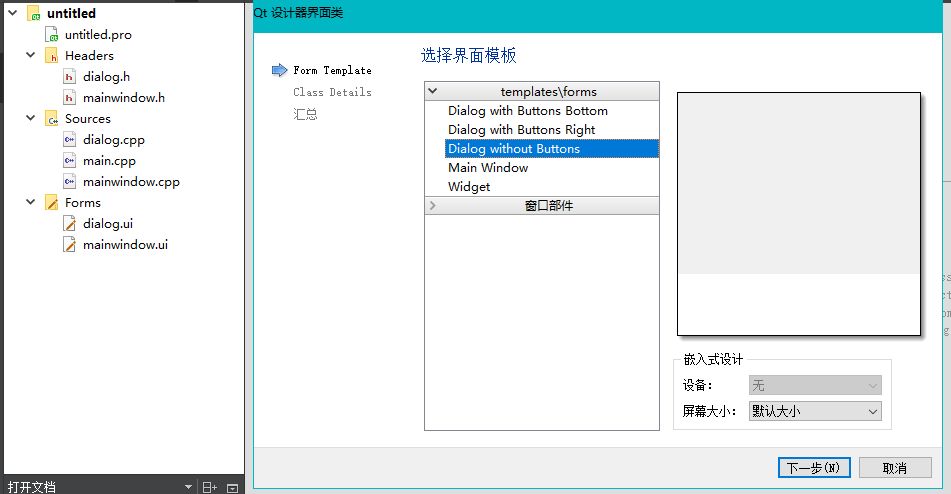
Task: Select Main Window template
Action: 488,168
